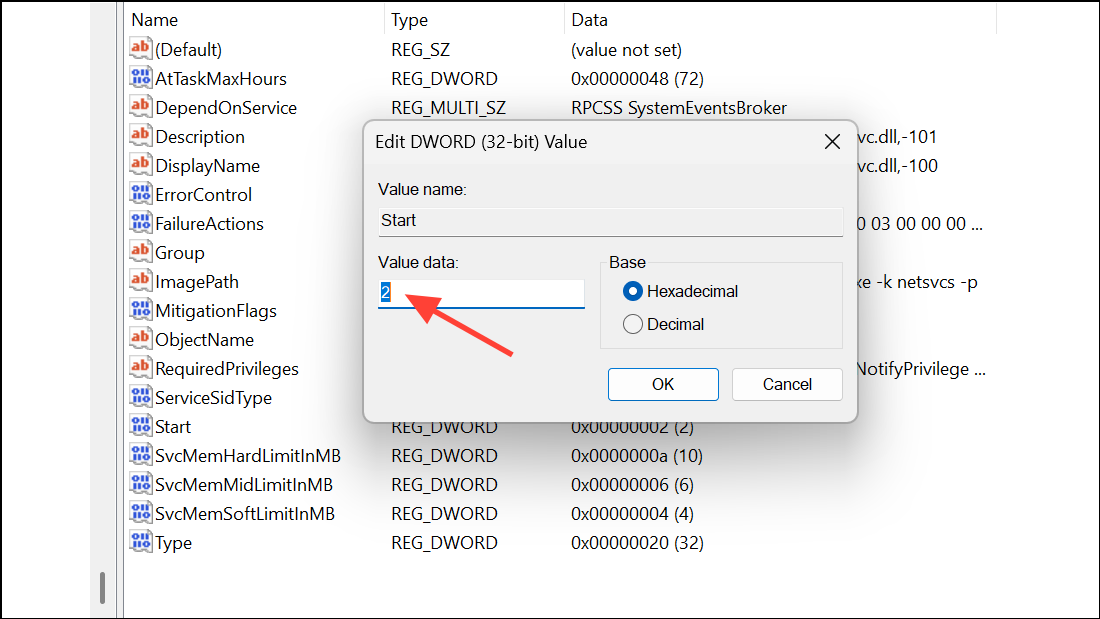Click the Cancel button

[x=787, y=384]
